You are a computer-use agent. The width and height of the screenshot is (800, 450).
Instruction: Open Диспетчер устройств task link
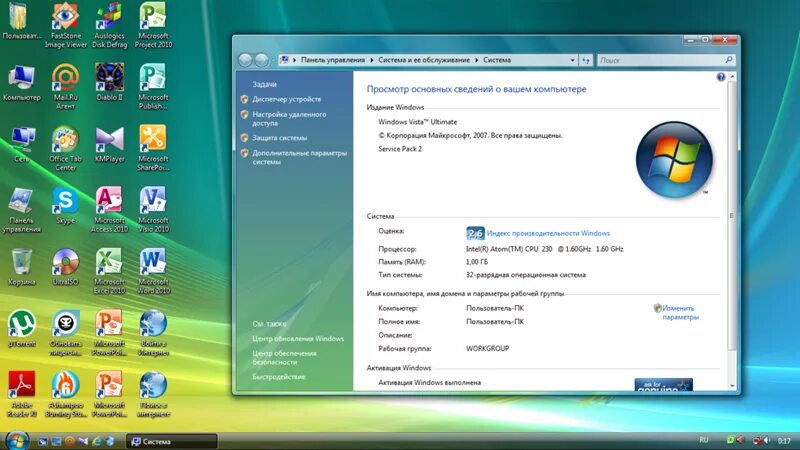tap(286, 99)
